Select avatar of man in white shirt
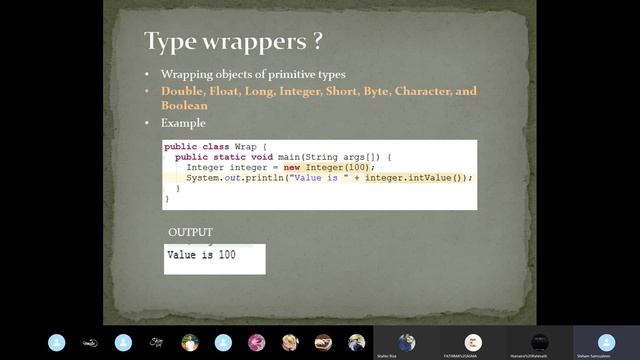The height and width of the screenshot is (360, 640). click(x=190, y=342)
